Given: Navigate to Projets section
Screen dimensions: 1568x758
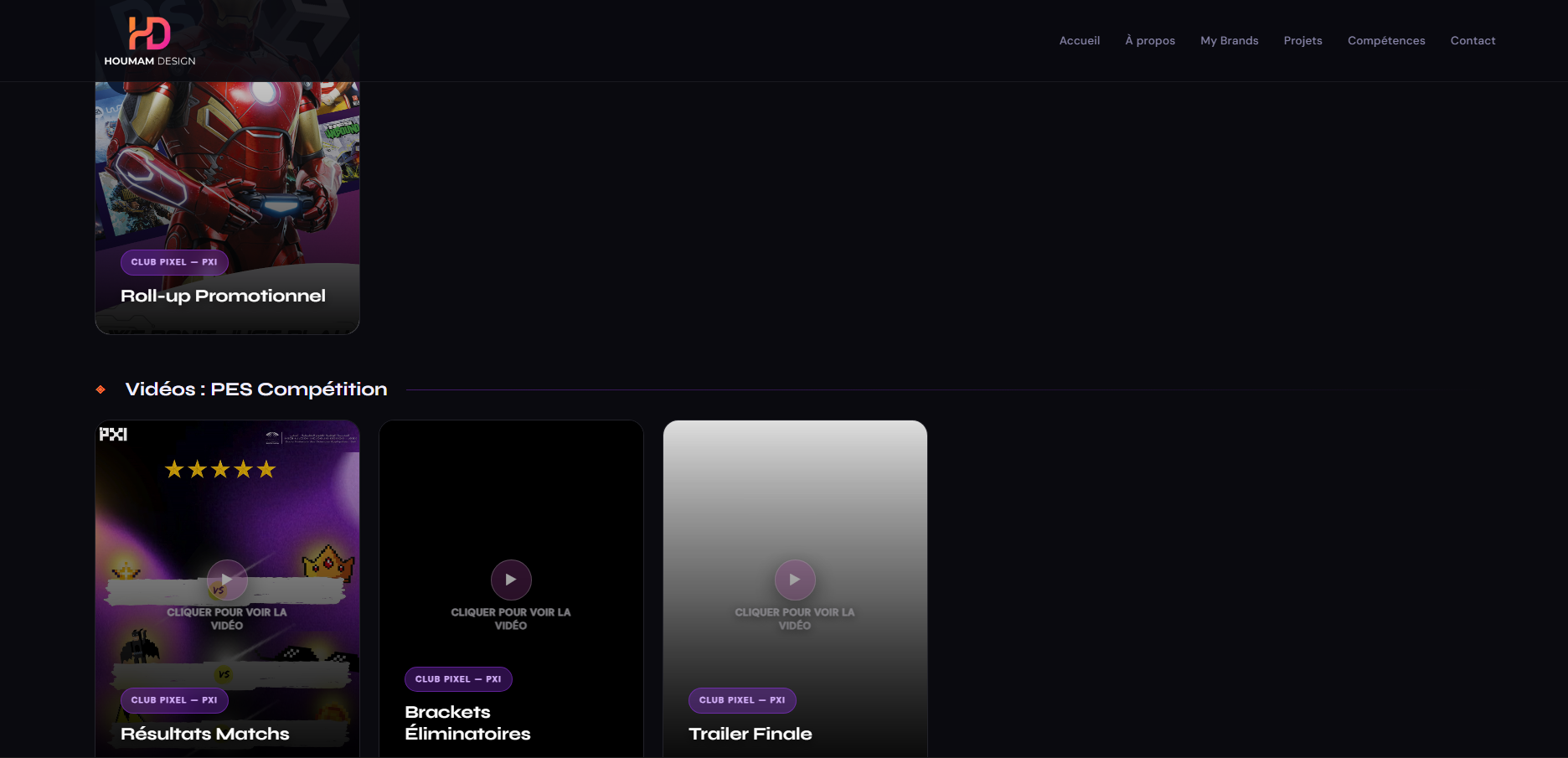Looking at the screenshot, I should pyautogui.click(x=1303, y=40).
